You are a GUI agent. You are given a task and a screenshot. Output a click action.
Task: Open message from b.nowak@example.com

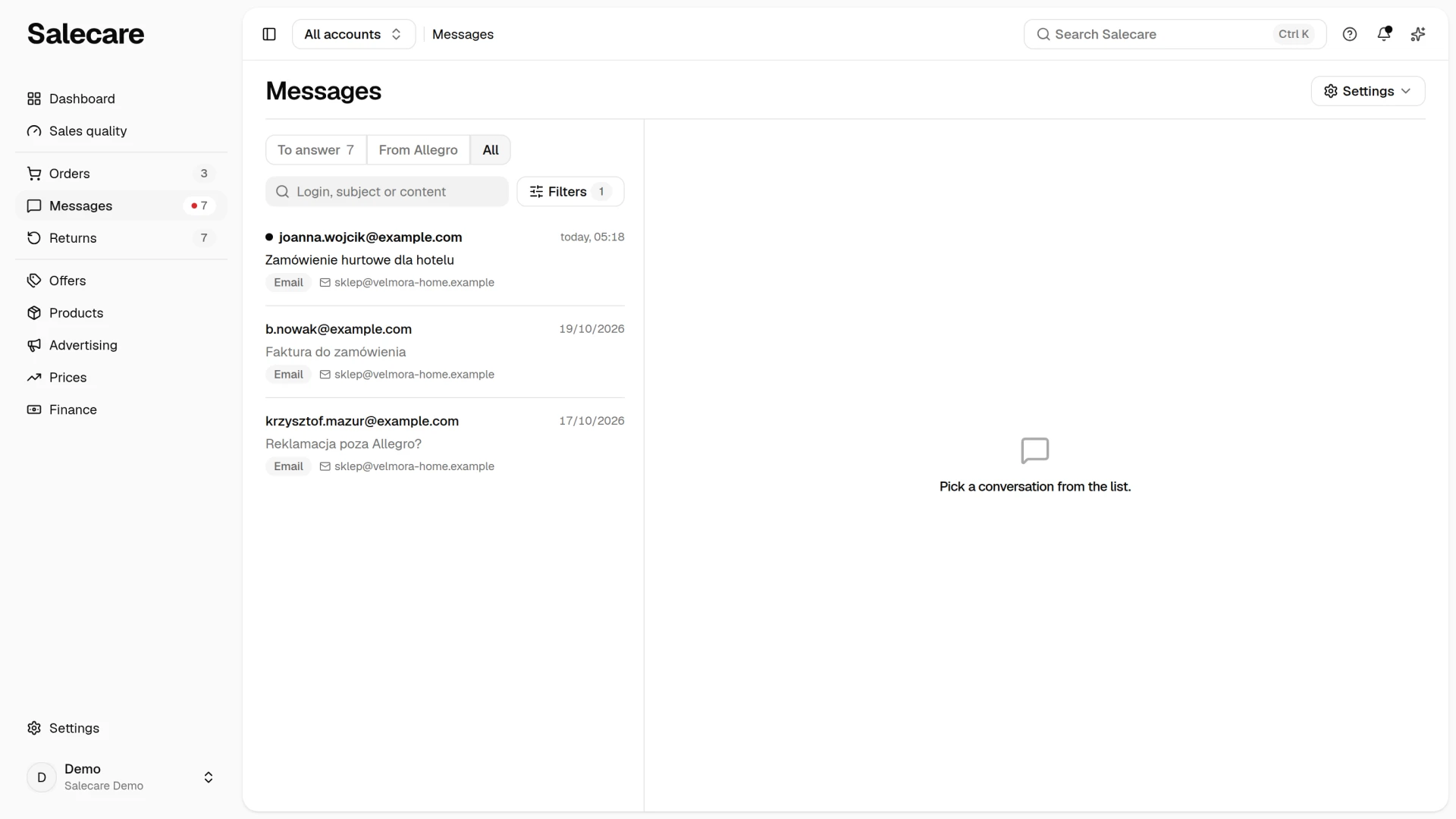click(445, 352)
